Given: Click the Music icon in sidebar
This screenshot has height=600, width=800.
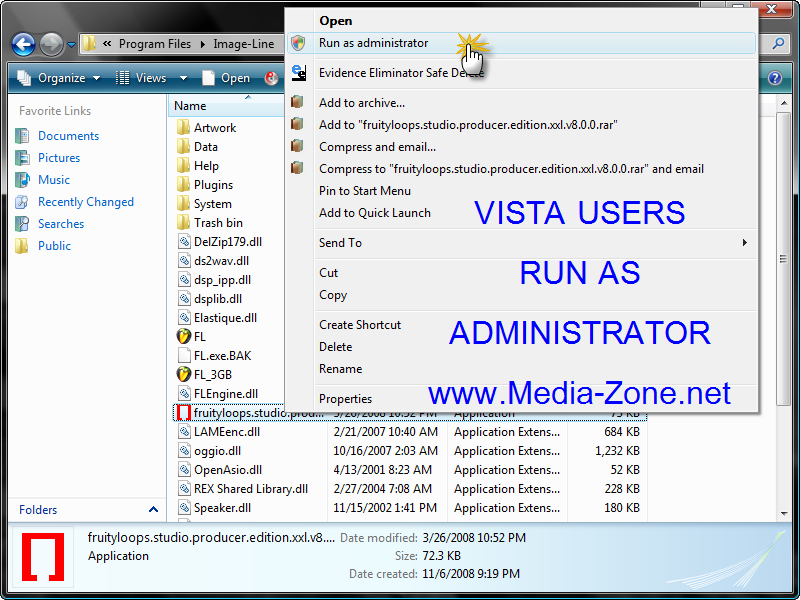Looking at the screenshot, I should pyautogui.click(x=22, y=180).
